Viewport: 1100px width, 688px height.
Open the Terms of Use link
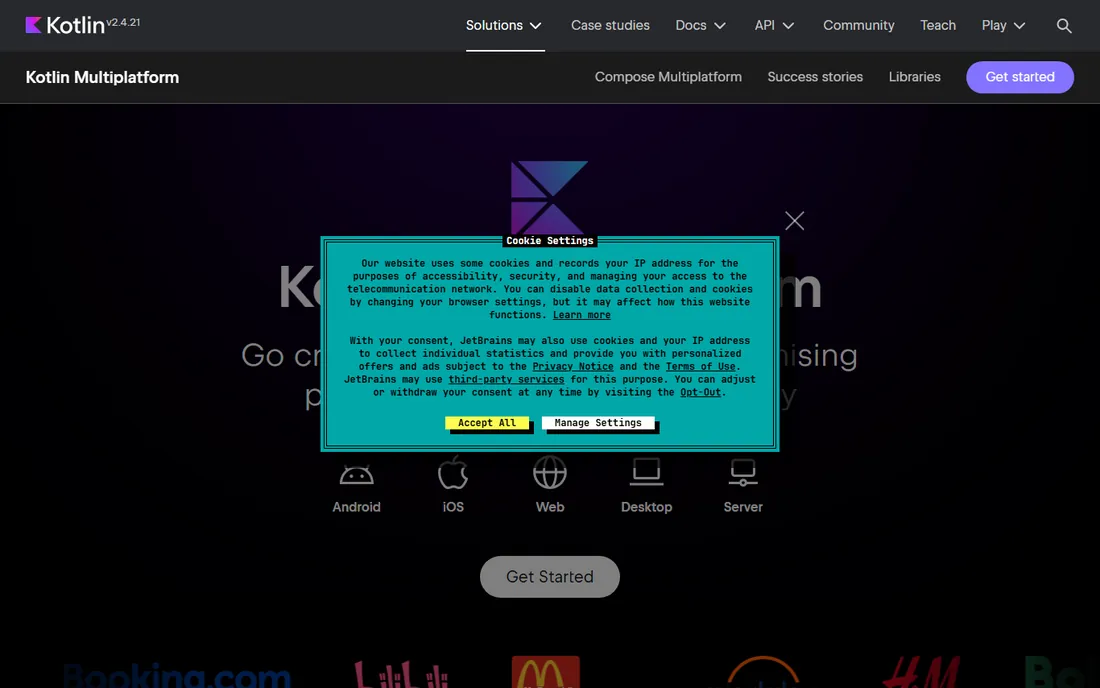700,366
